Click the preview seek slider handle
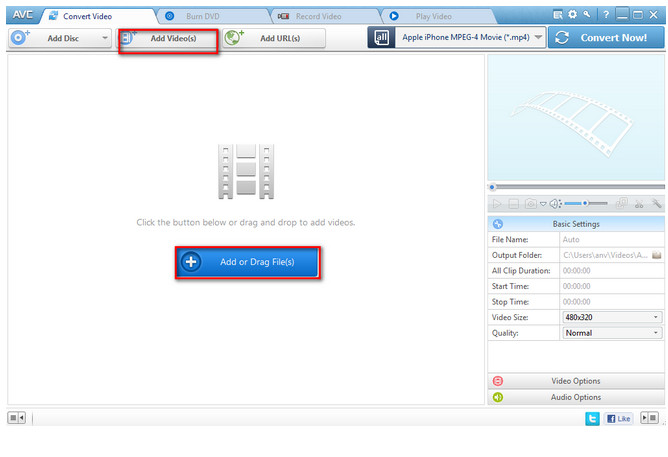Image resolution: width=668 pixels, height=457 pixels. point(492,187)
